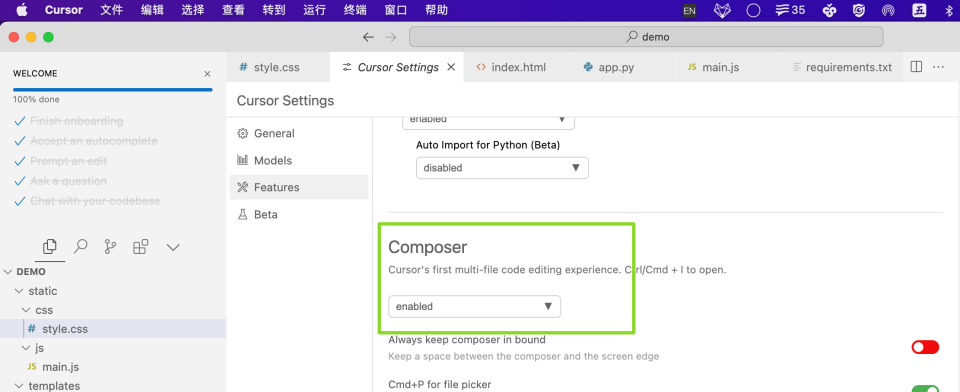Toggle Always keep composer in bound

[x=925, y=347]
